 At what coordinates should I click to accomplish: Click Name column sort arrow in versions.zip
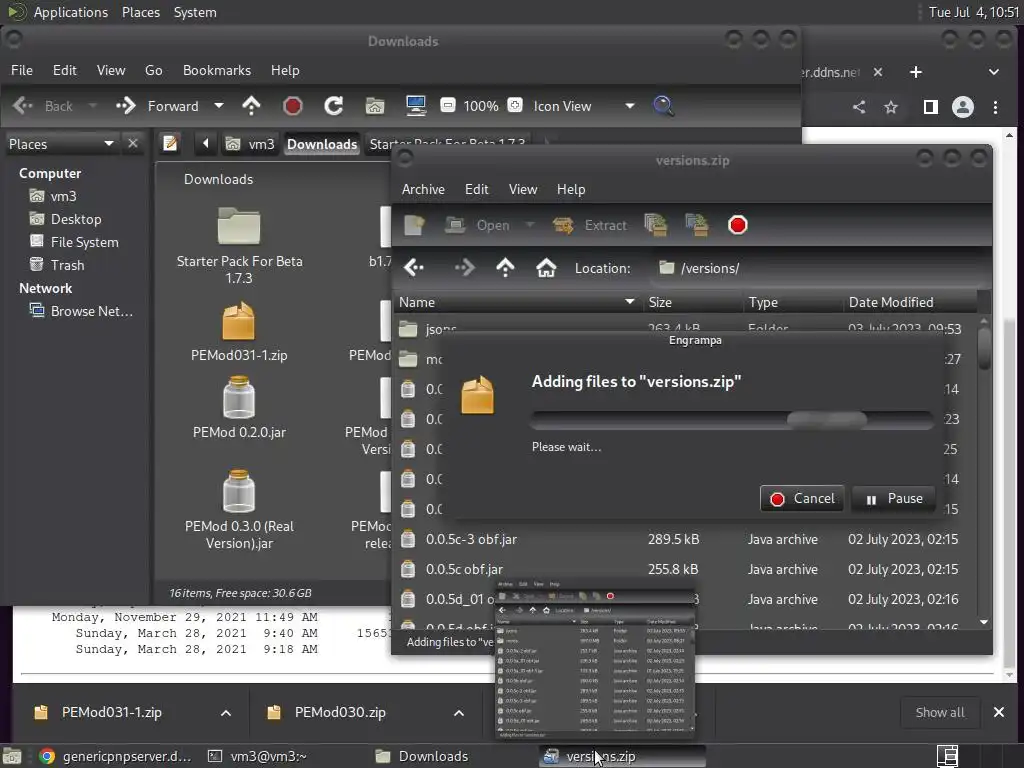click(630, 302)
